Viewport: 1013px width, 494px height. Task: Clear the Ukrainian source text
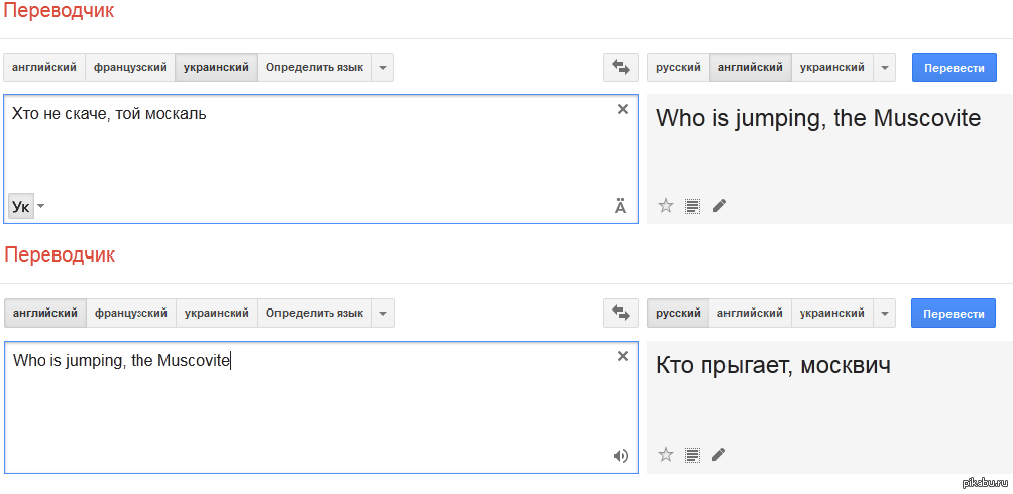tap(623, 109)
